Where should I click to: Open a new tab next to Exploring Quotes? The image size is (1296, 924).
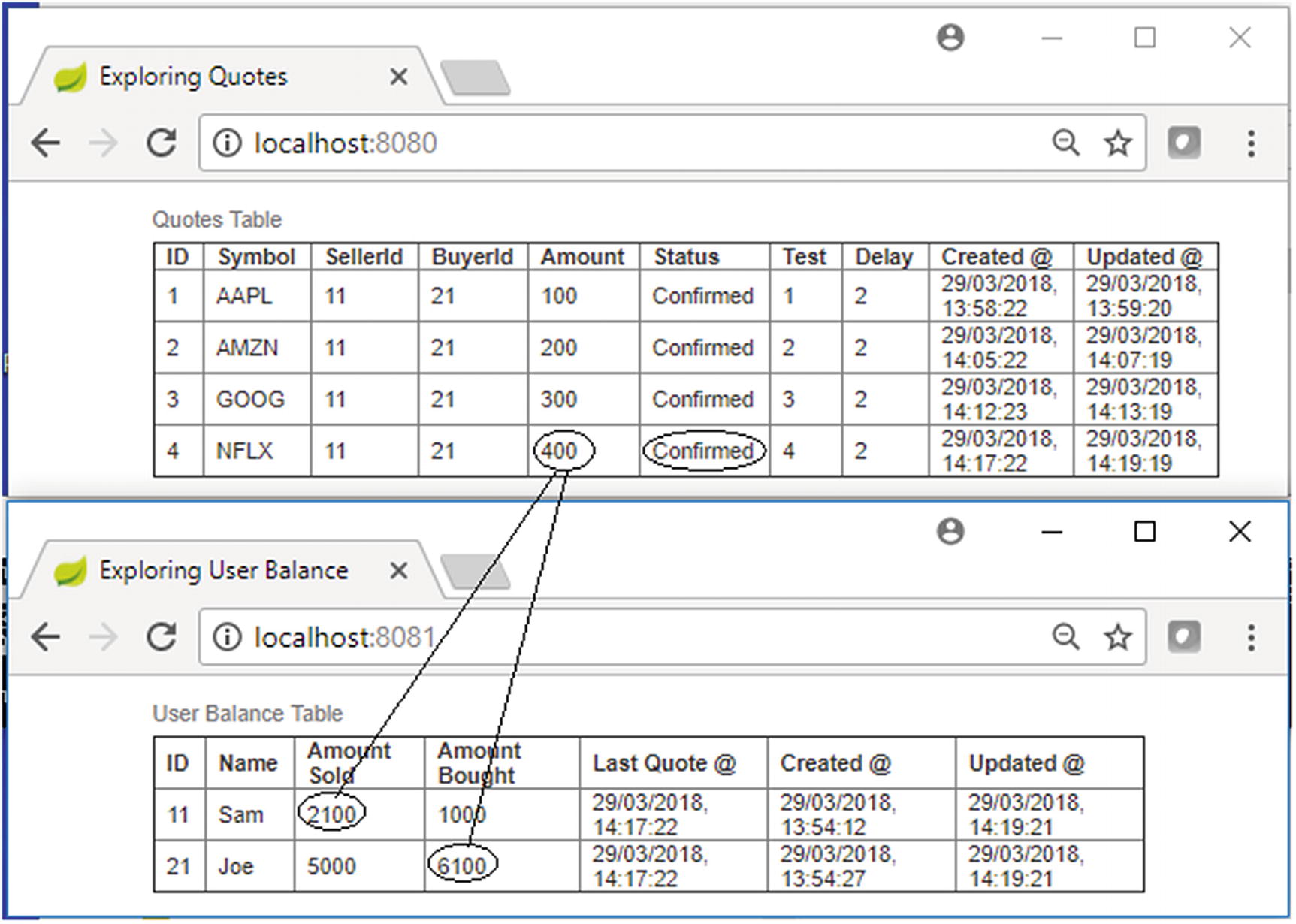475,77
